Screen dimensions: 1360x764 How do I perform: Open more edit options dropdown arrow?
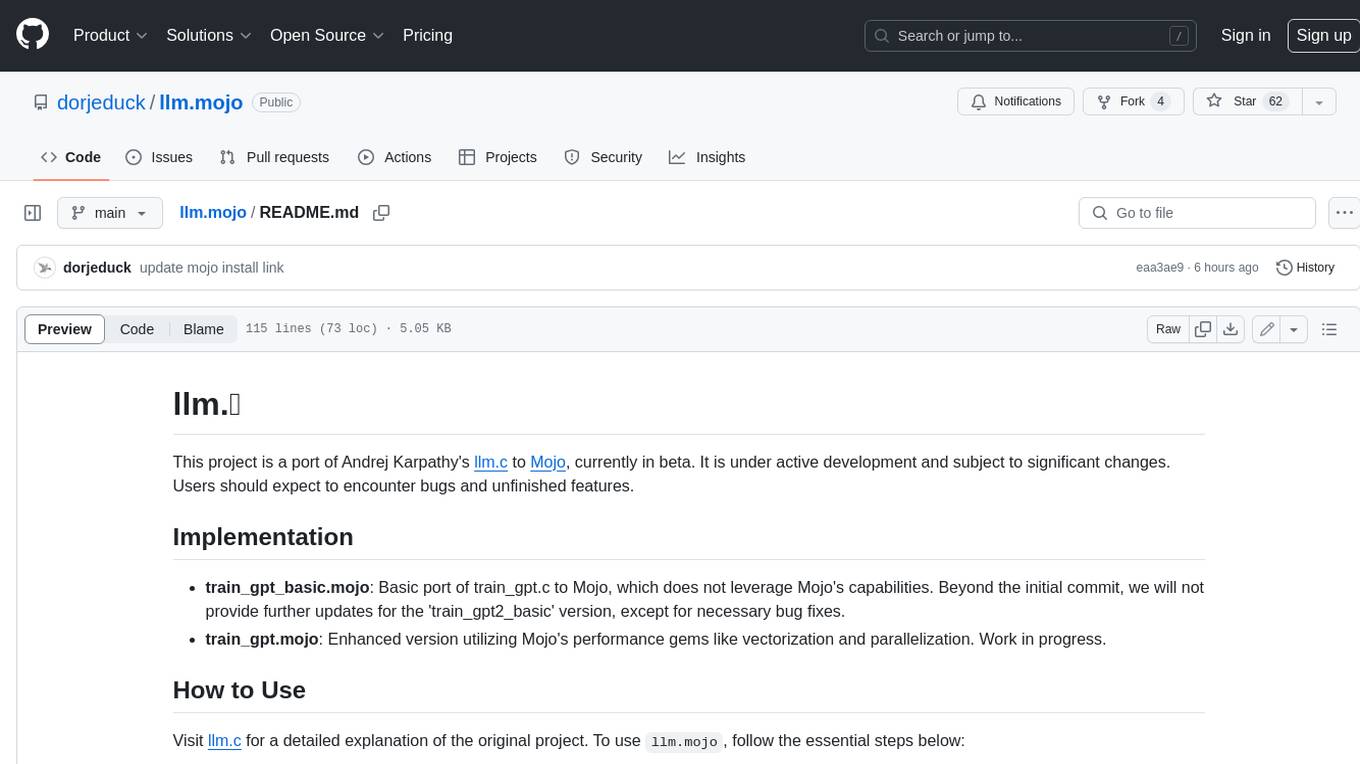tap(1294, 329)
